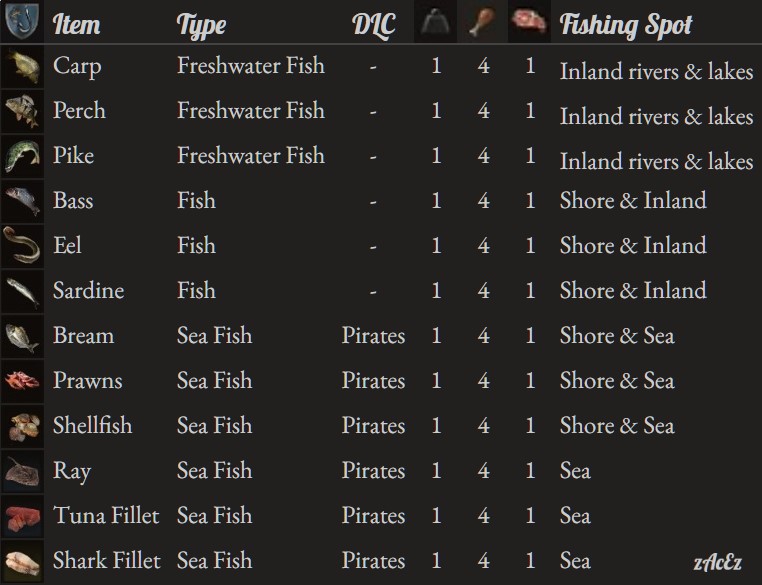Open the Sardine item name
The width and height of the screenshot is (762, 585).
pos(88,291)
